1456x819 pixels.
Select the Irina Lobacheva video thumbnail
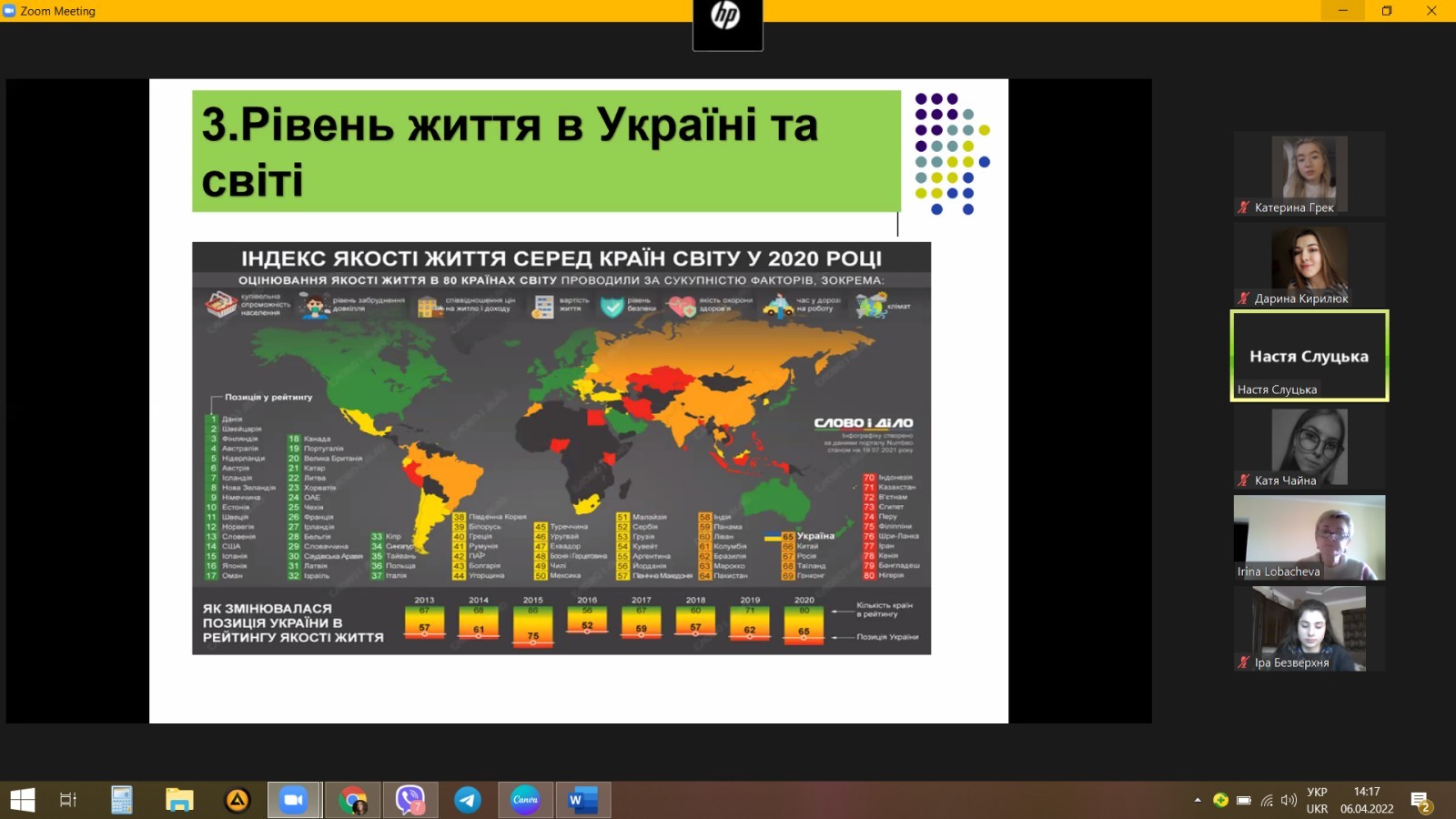tap(1309, 537)
